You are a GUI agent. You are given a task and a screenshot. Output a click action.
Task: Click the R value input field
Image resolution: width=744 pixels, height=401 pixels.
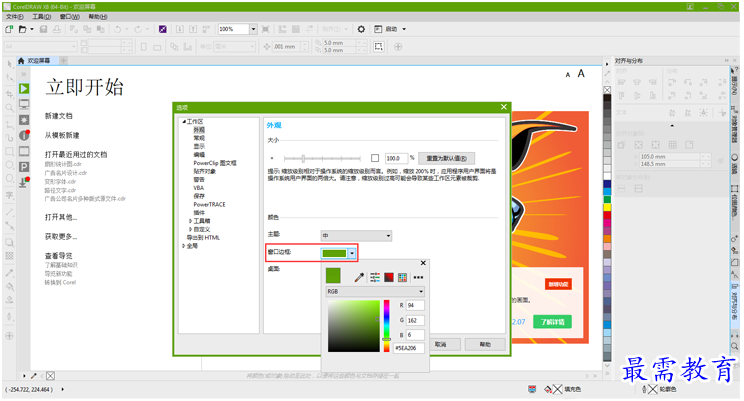click(415, 306)
